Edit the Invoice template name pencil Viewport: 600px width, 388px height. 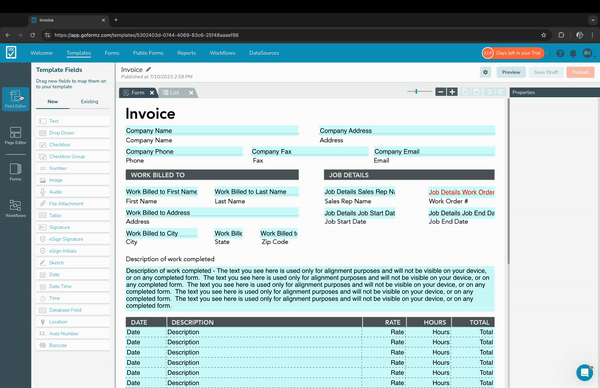[x=148, y=69]
